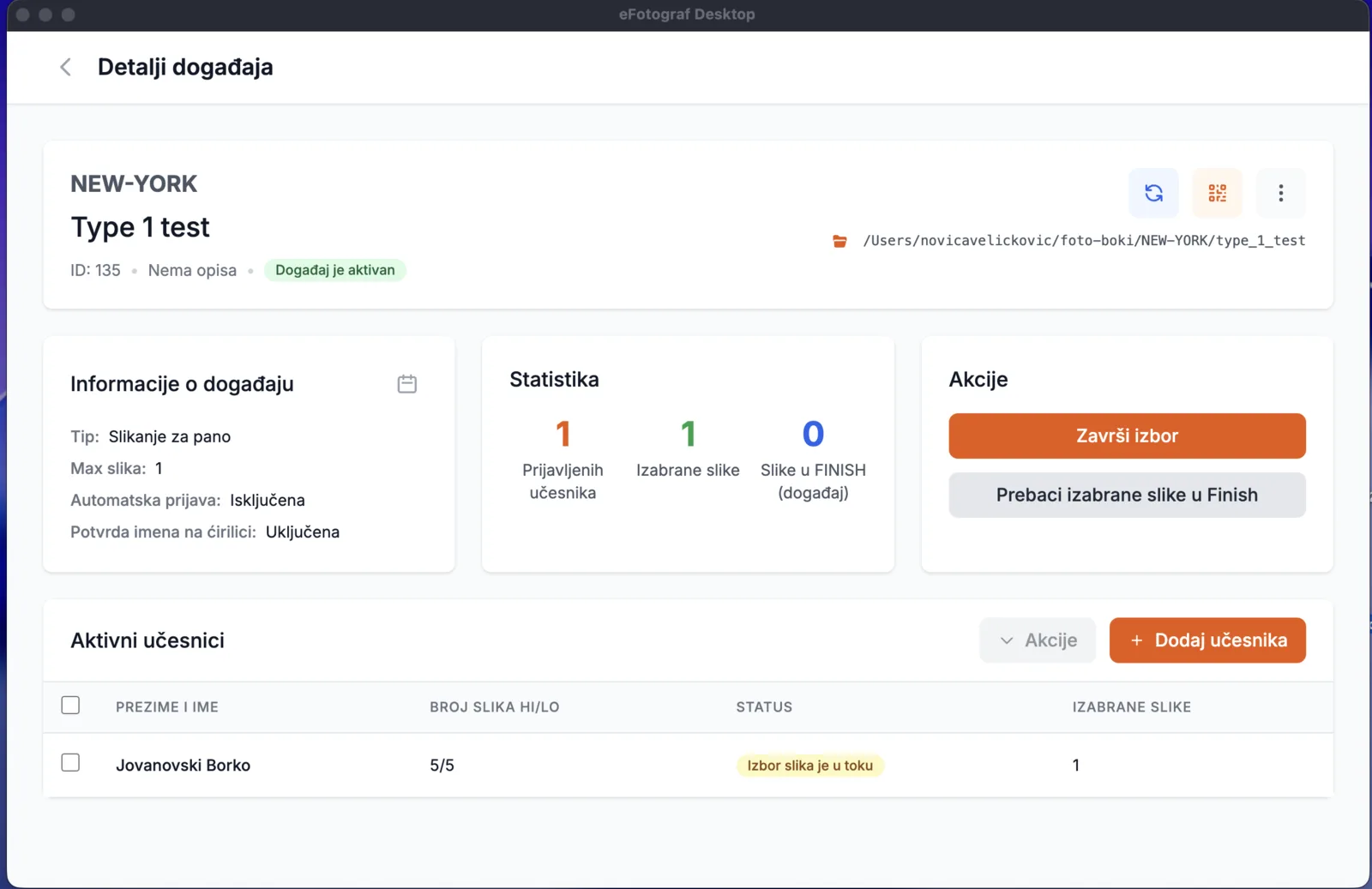Click the ID: 135 text
This screenshot has width=1372, height=889.
click(95, 270)
